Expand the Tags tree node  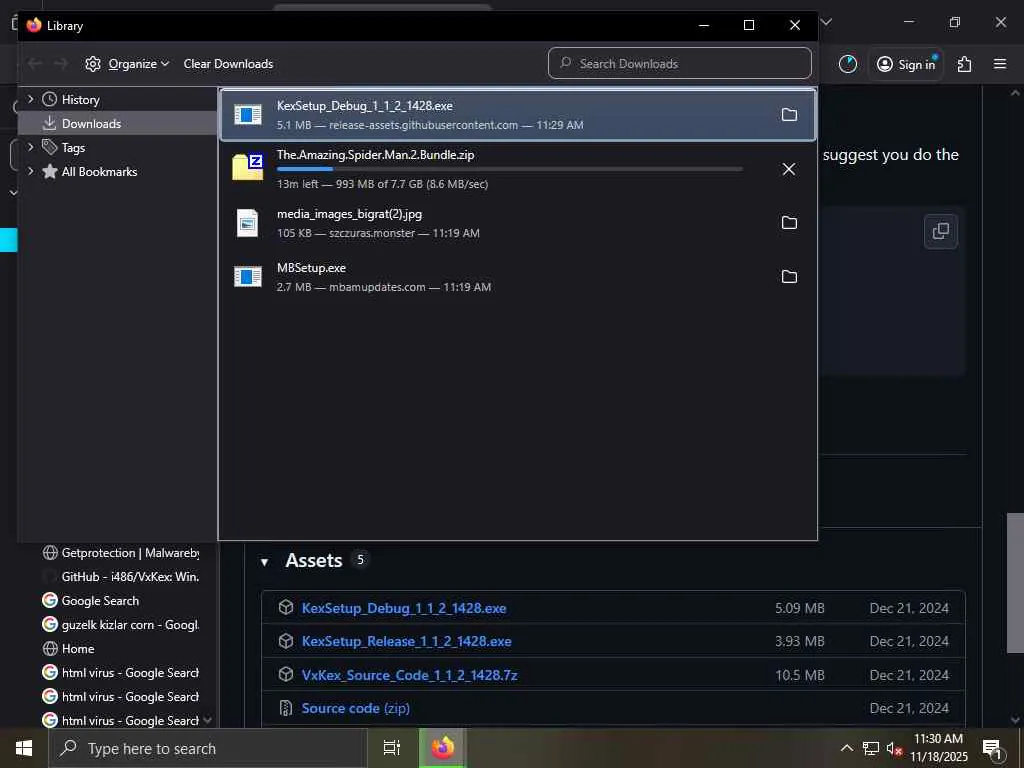coord(30,147)
